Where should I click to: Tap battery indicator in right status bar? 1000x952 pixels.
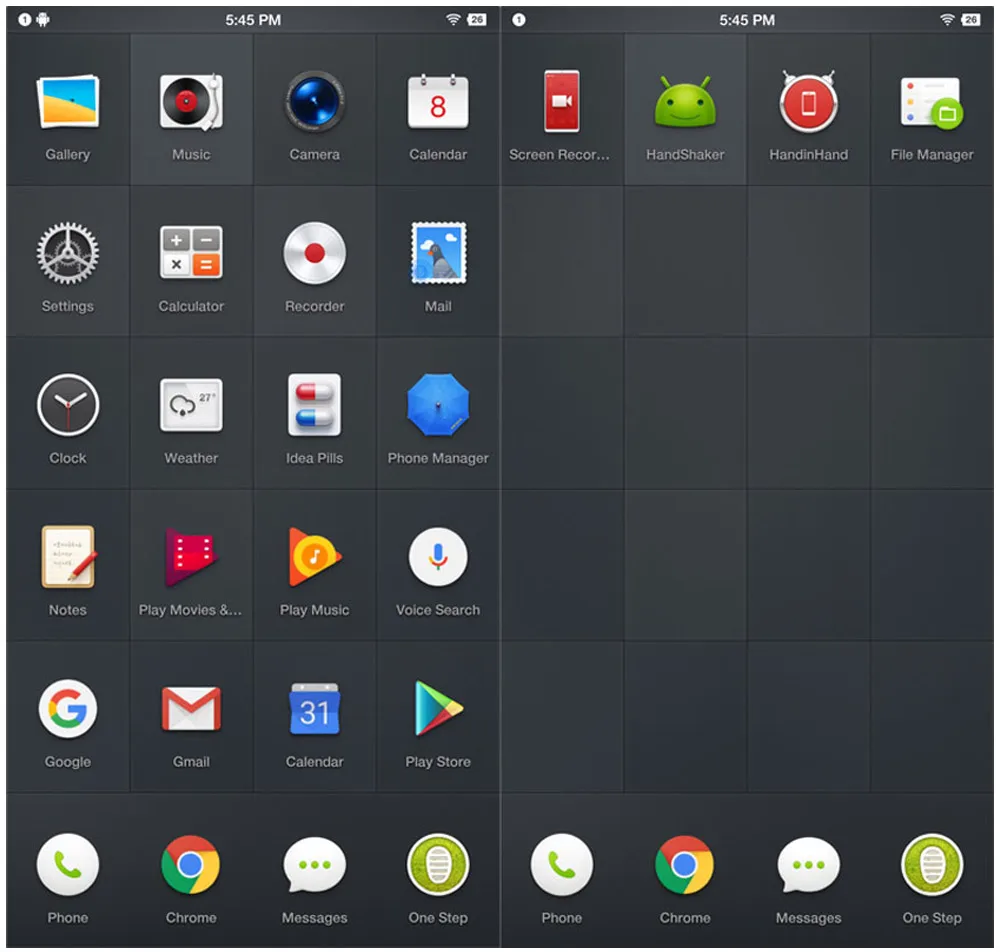point(971,20)
